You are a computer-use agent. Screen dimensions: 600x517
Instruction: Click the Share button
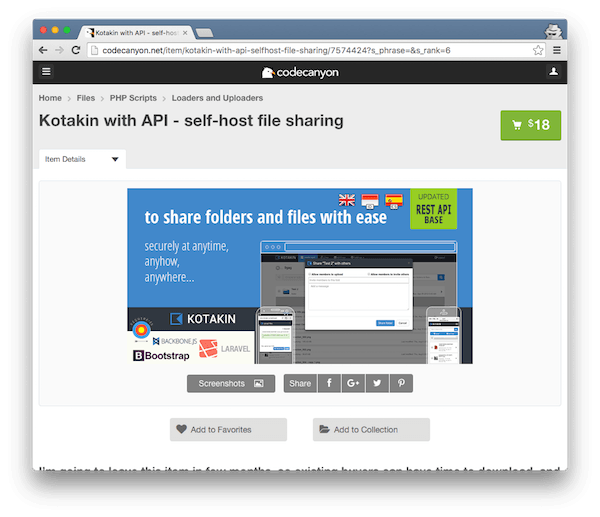point(300,383)
